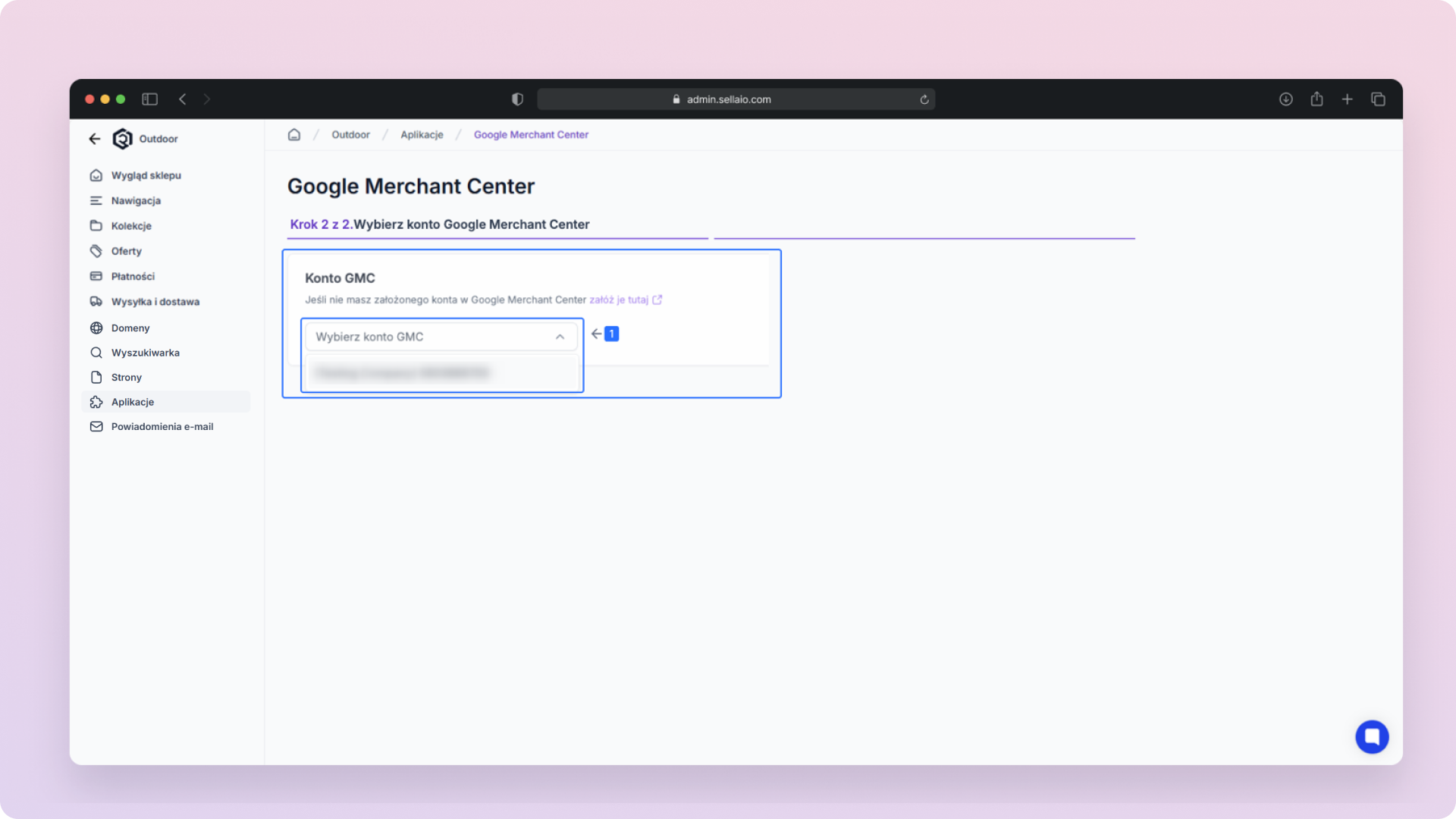Open Płatności in the sidebar

pos(133,277)
